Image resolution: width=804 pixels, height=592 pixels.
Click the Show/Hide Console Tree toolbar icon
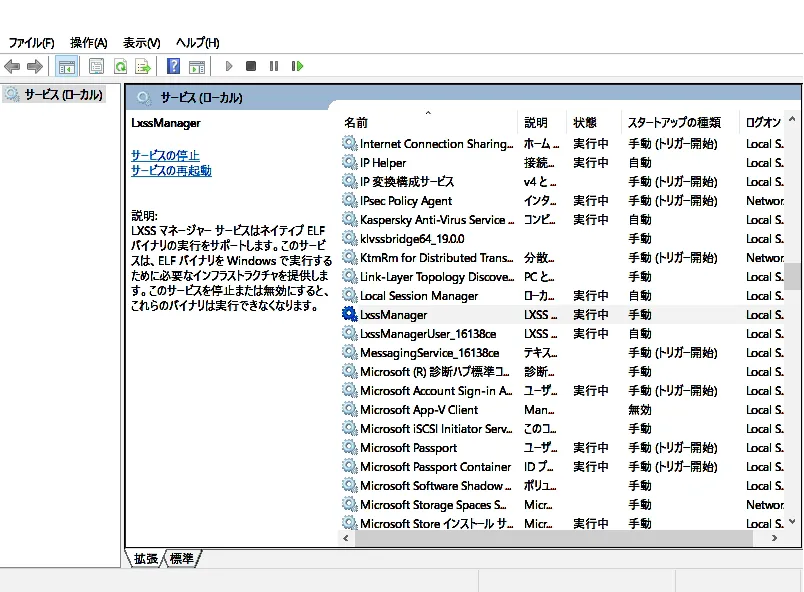(66, 66)
